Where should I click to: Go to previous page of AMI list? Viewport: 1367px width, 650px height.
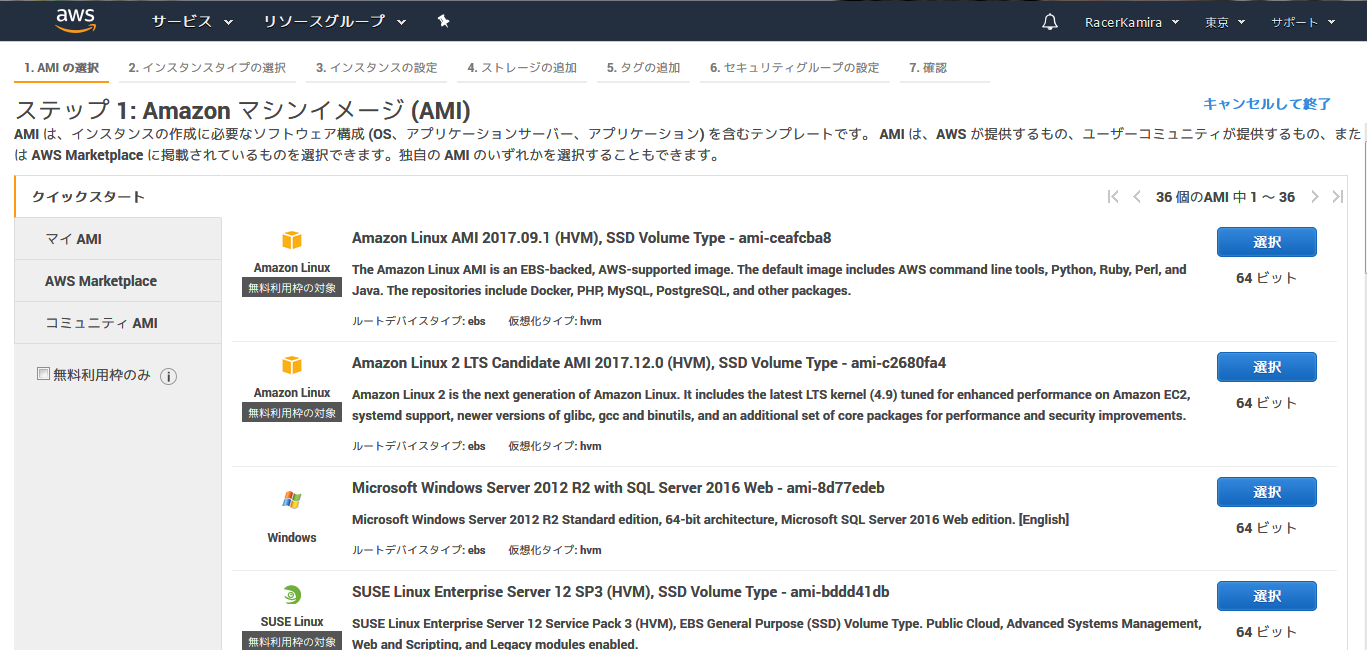pyautogui.click(x=1137, y=197)
